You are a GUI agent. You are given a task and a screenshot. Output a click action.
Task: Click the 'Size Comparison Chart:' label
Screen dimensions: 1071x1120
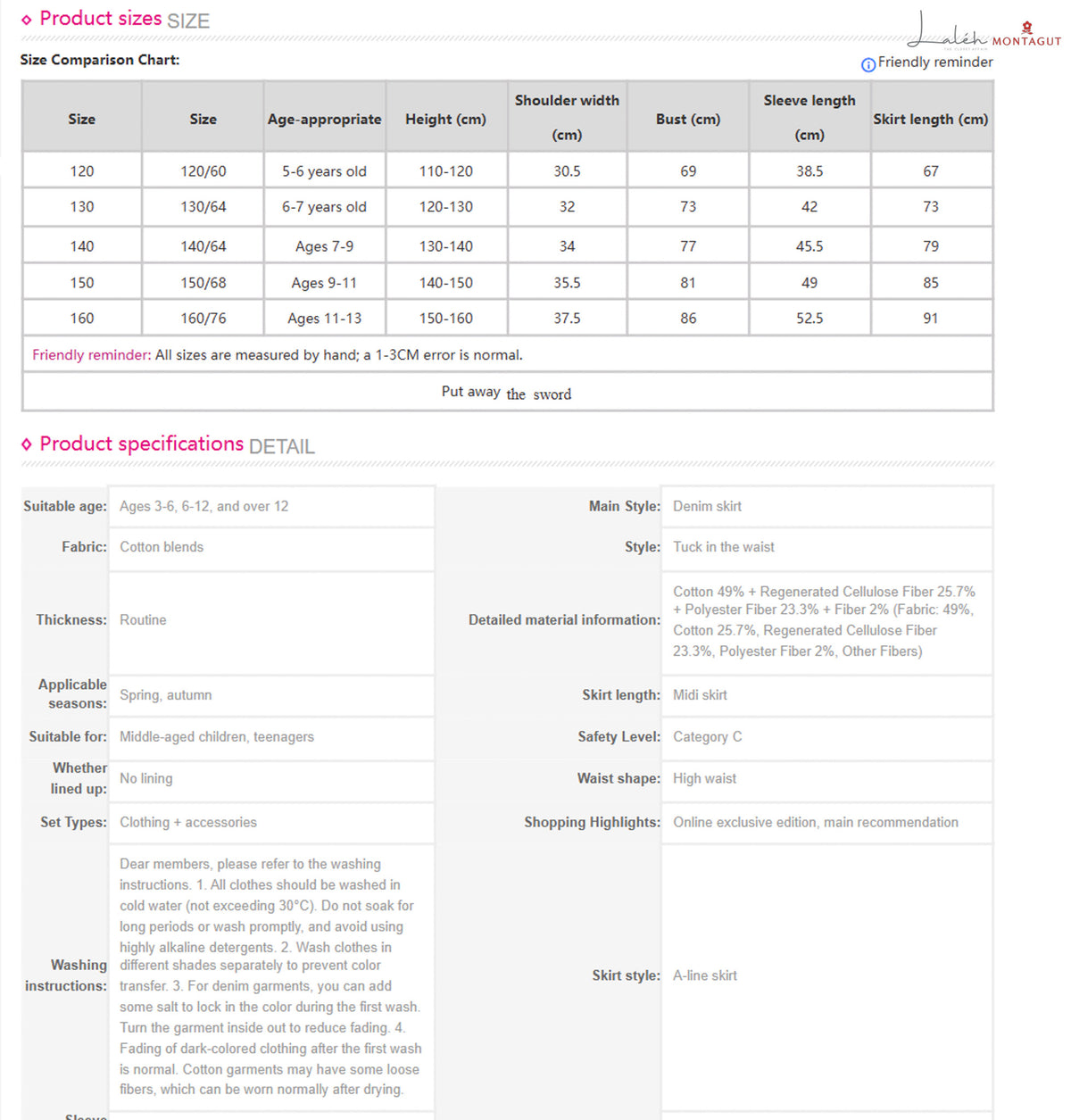(x=100, y=60)
